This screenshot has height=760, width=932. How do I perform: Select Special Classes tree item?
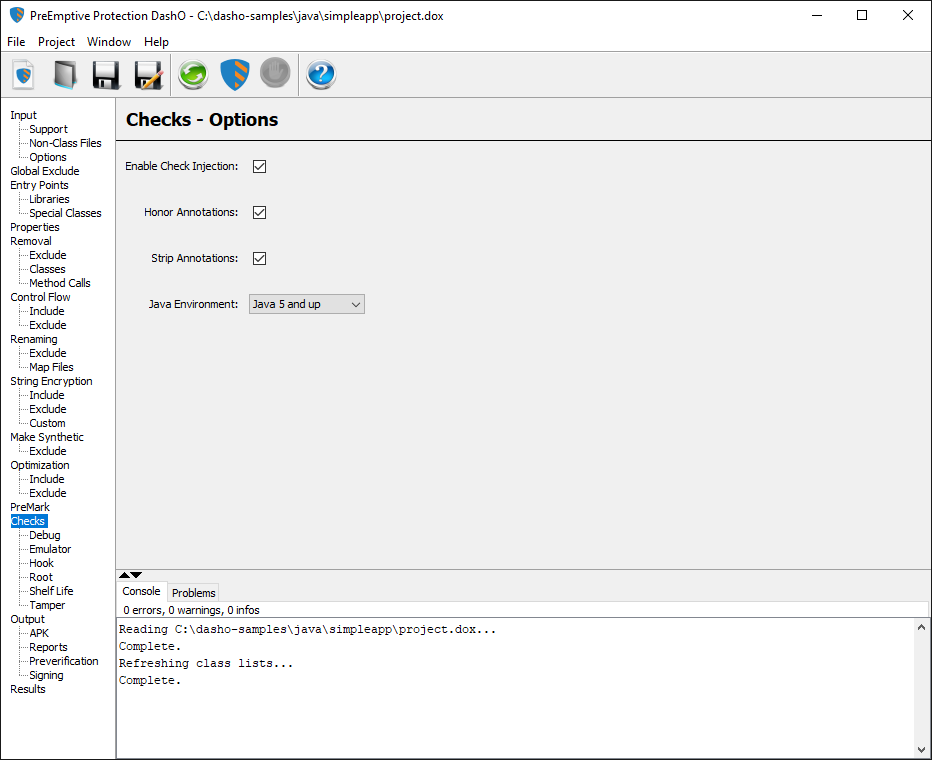tap(65, 213)
